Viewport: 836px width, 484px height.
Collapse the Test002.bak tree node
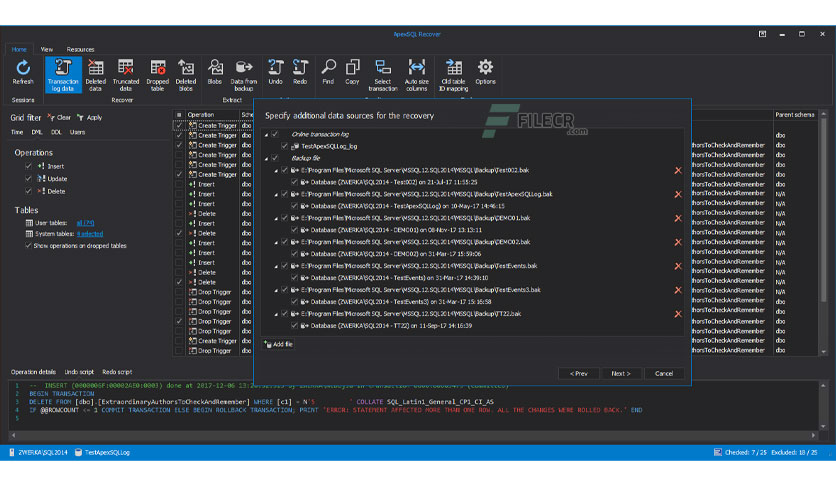[276, 171]
